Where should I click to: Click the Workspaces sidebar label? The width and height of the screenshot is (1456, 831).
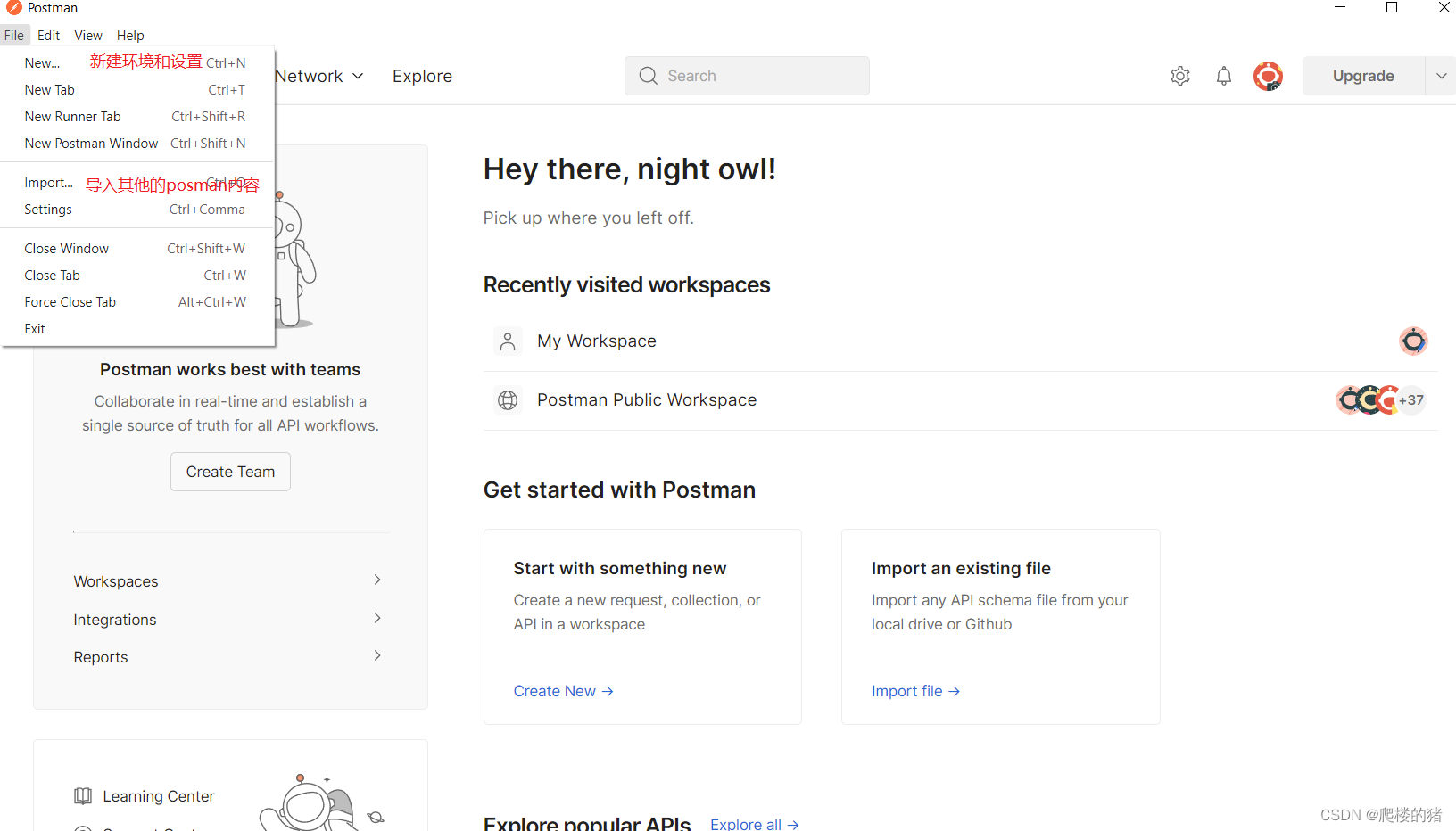click(116, 581)
